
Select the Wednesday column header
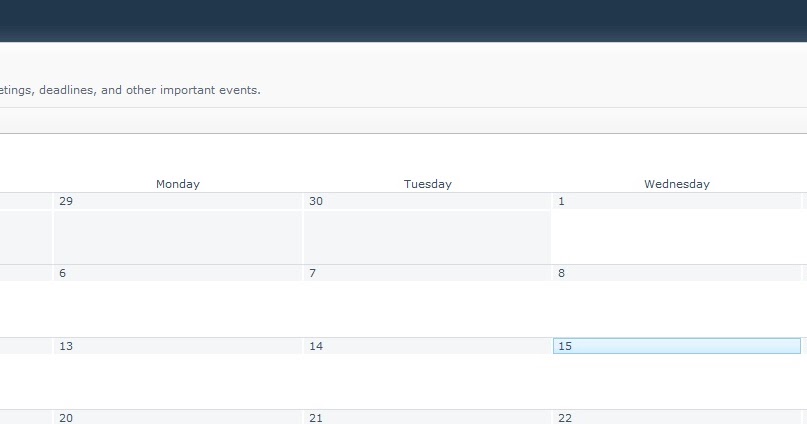tap(677, 184)
